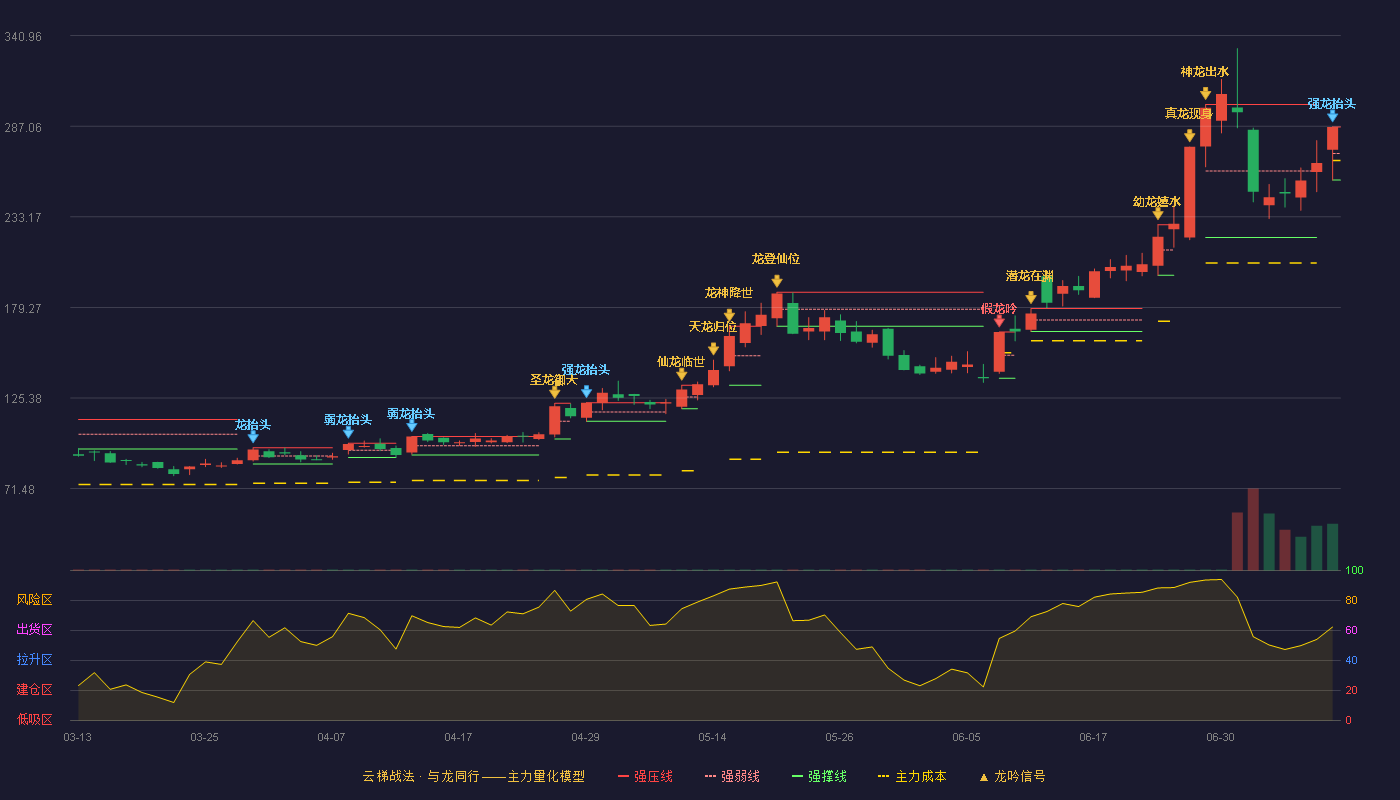Click the tall red candle under 真龙现身

(1189, 192)
